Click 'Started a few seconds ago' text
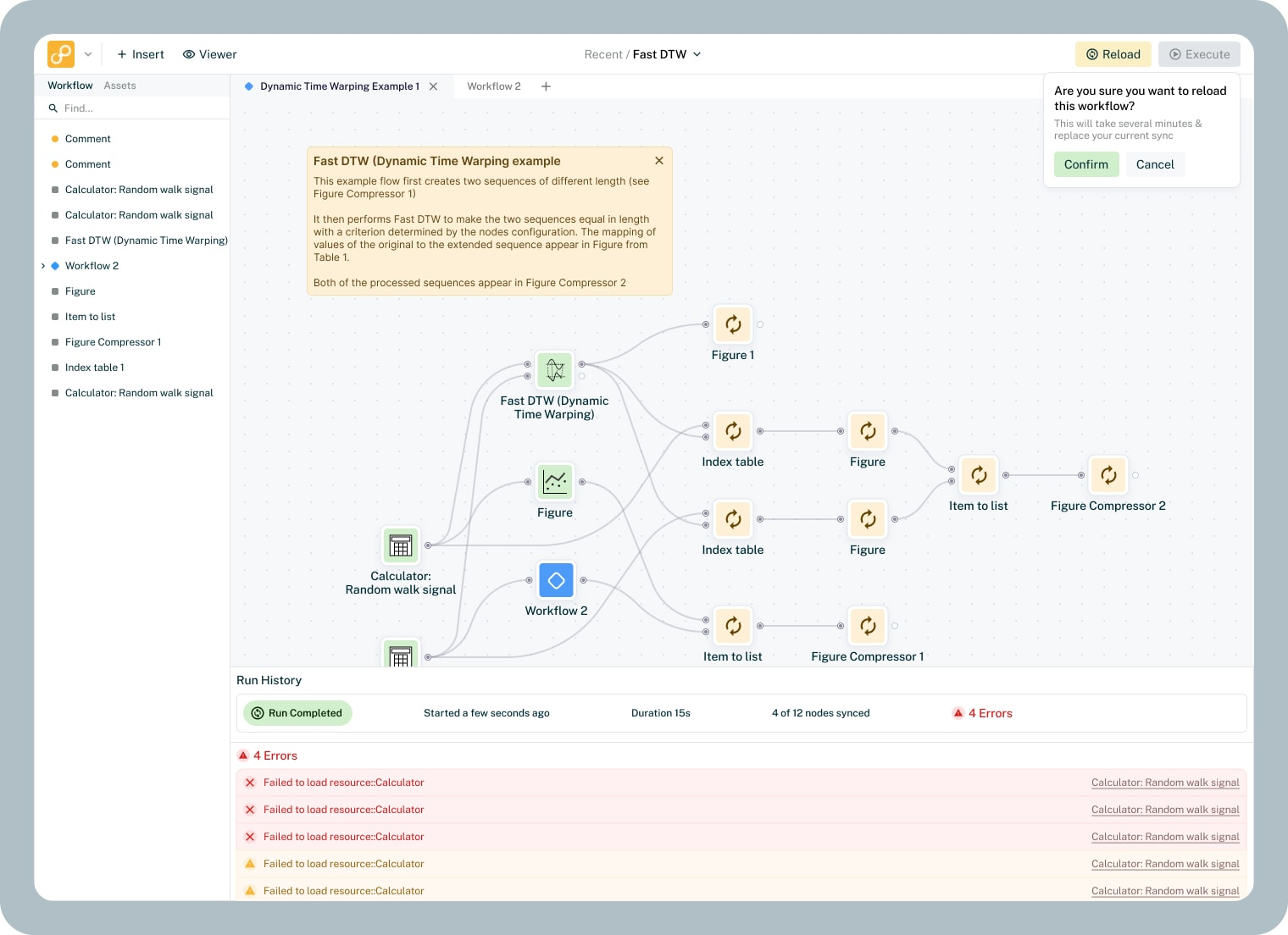This screenshot has height=935, width=1288. point(486,713)
